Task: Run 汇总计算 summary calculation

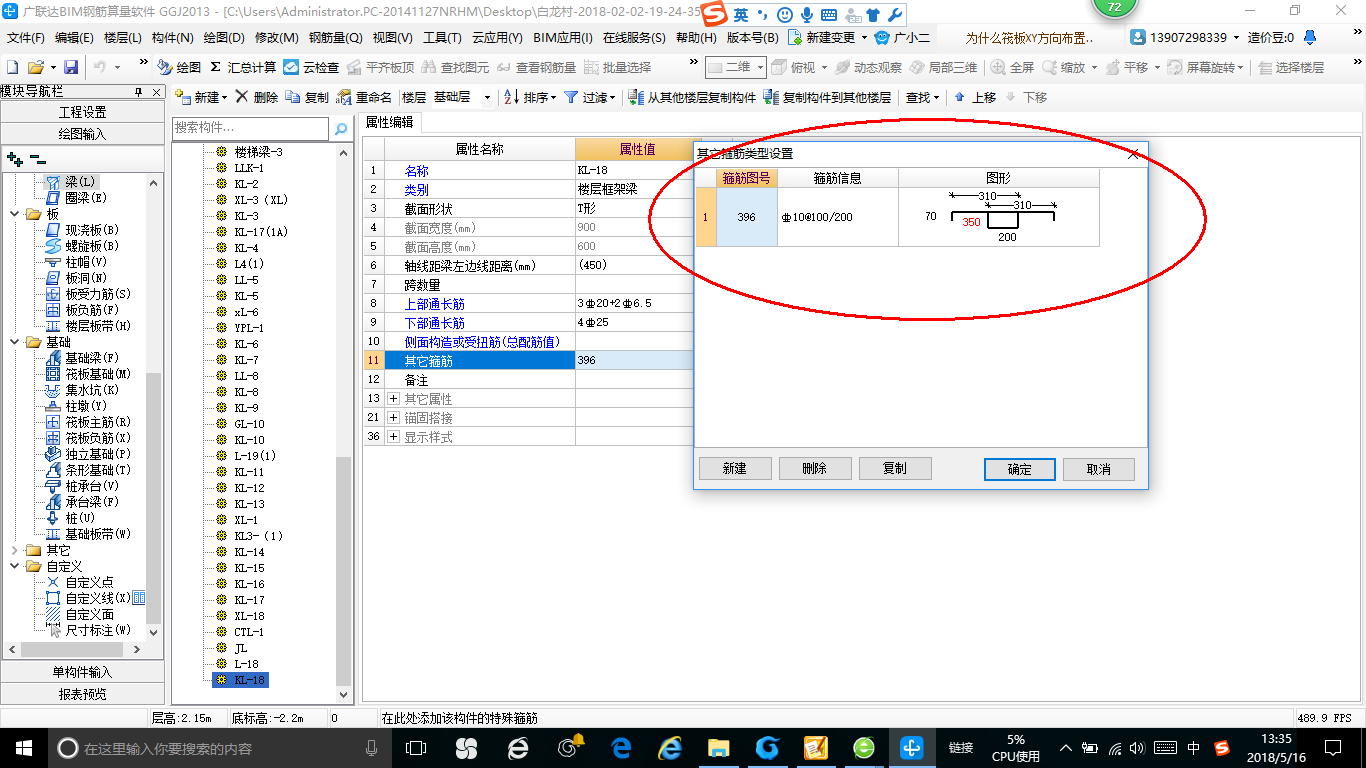Action: [x=243, y=67]
